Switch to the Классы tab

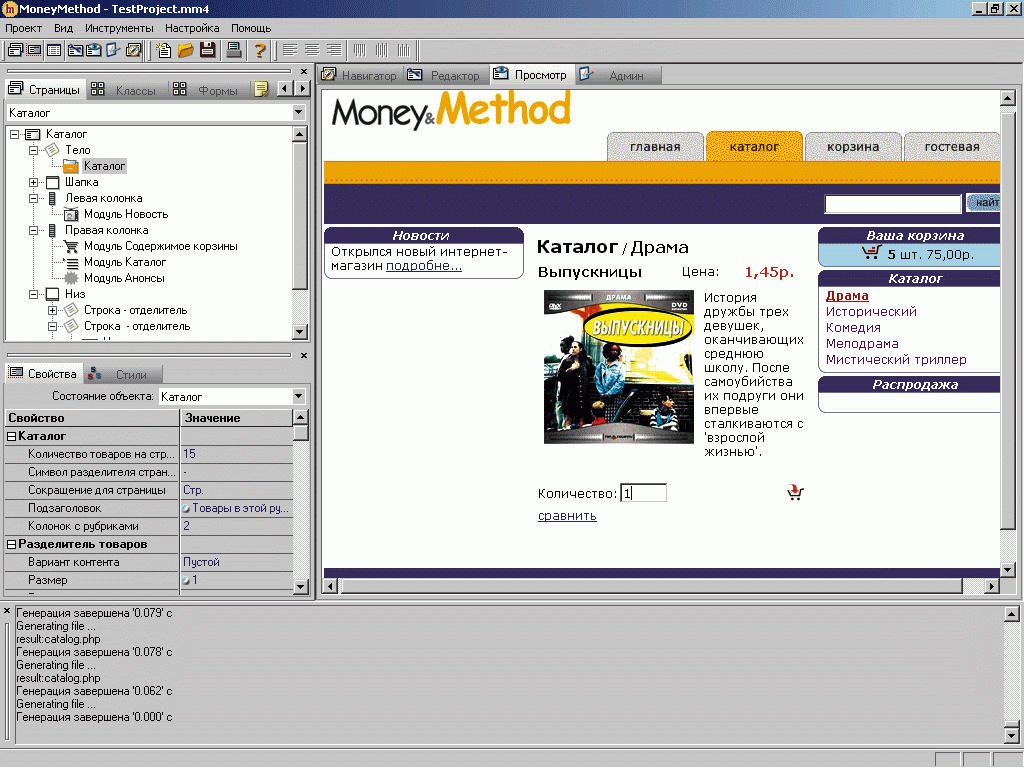click(x=127, y=89)
